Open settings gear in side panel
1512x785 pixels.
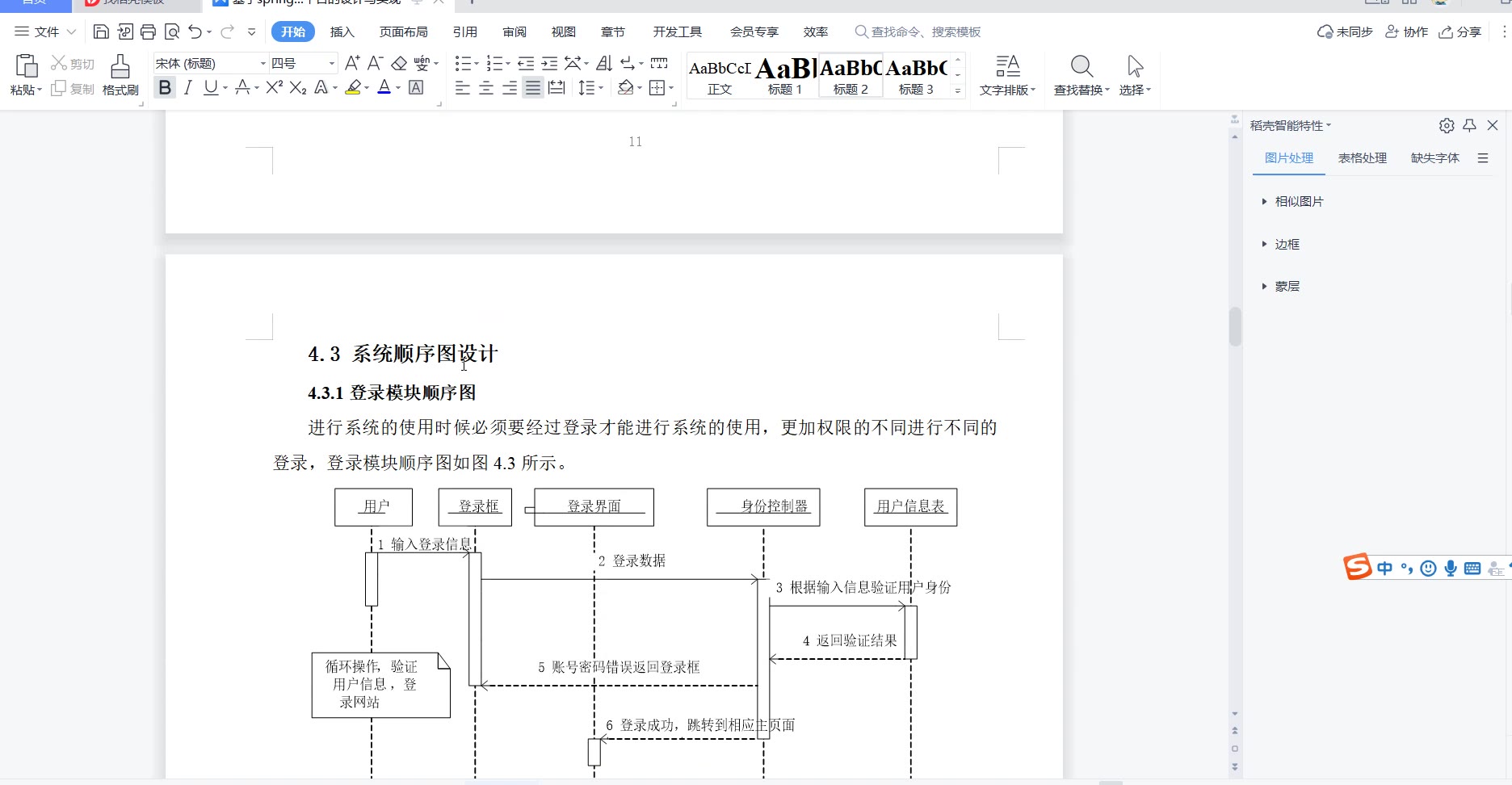click(x=1446, y=125)
